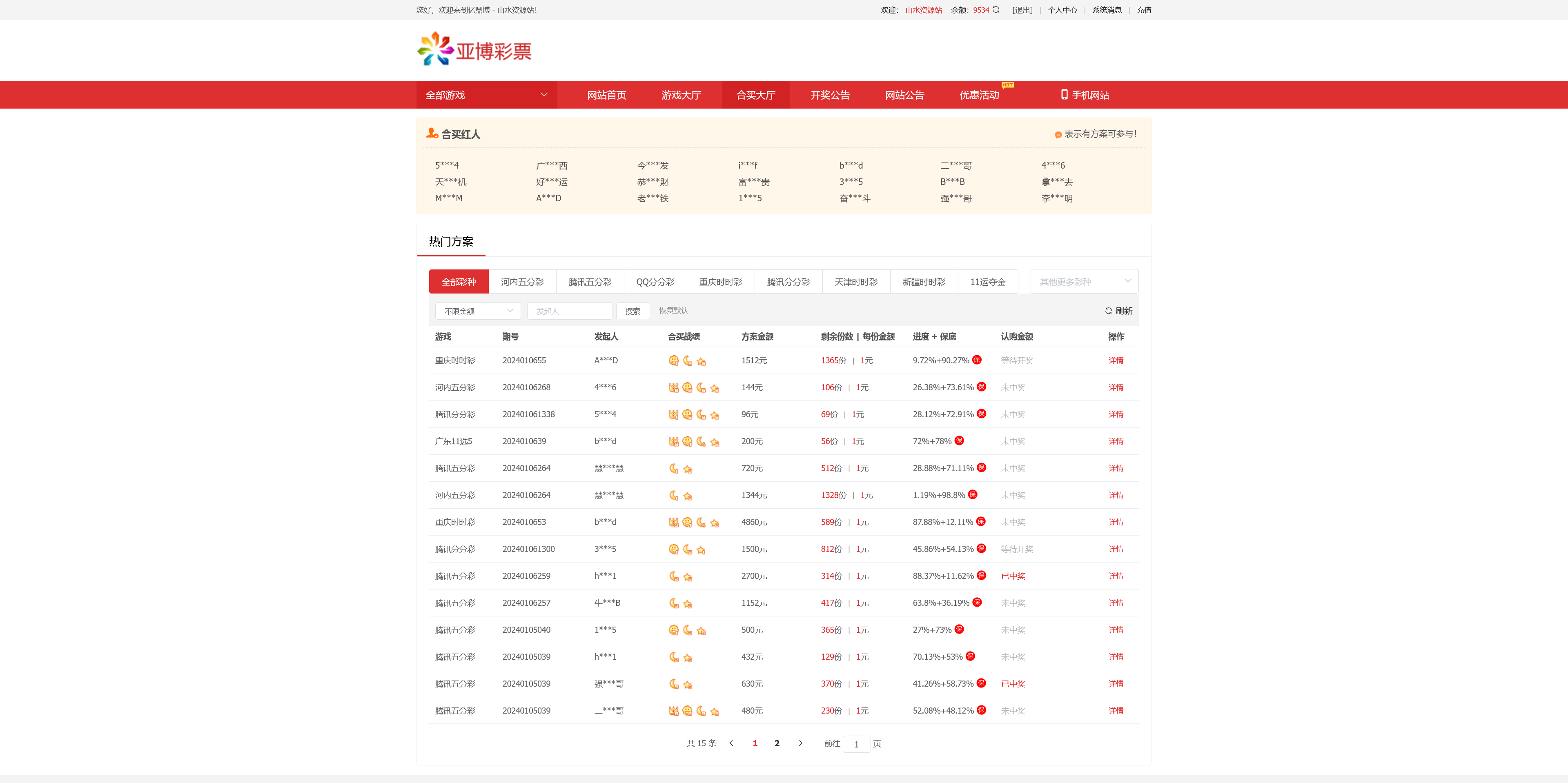
Task: Click the sun icon in 3***5 row
Action: (673, 549)
